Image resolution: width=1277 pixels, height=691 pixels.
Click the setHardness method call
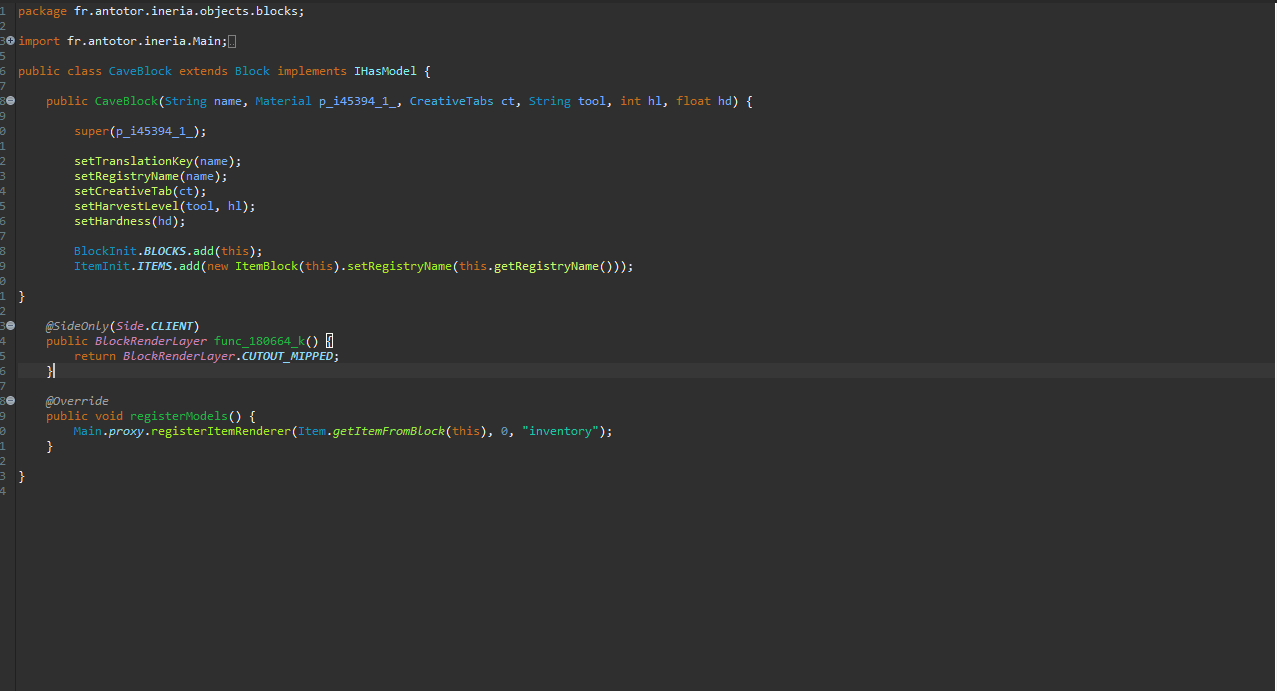[x=112, y=221]
